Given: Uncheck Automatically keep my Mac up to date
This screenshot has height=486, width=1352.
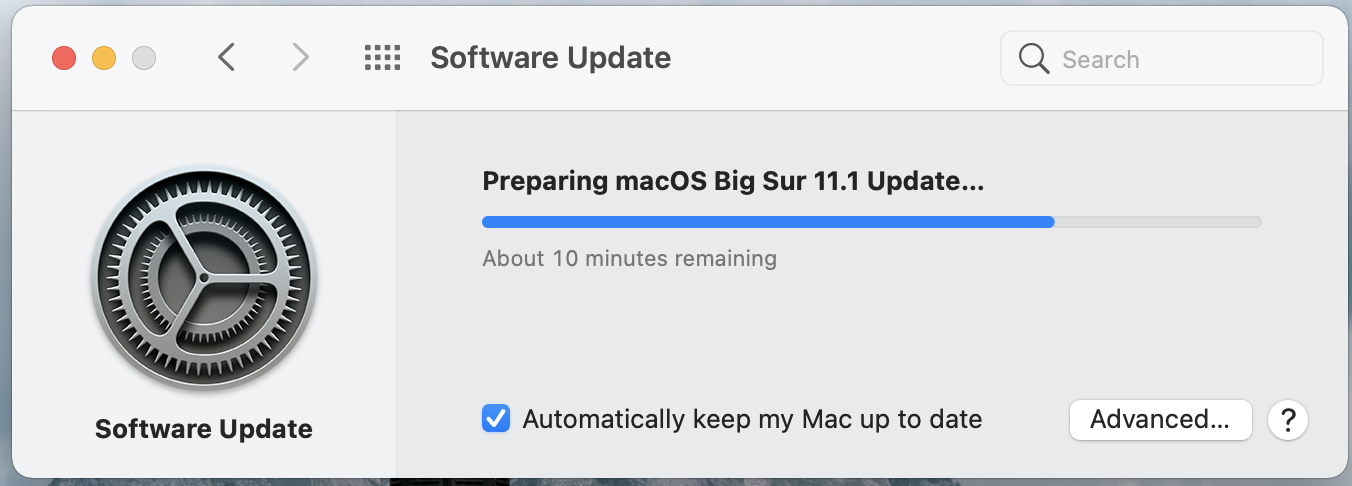Looking at the screenshot, I should click(496, 419).
